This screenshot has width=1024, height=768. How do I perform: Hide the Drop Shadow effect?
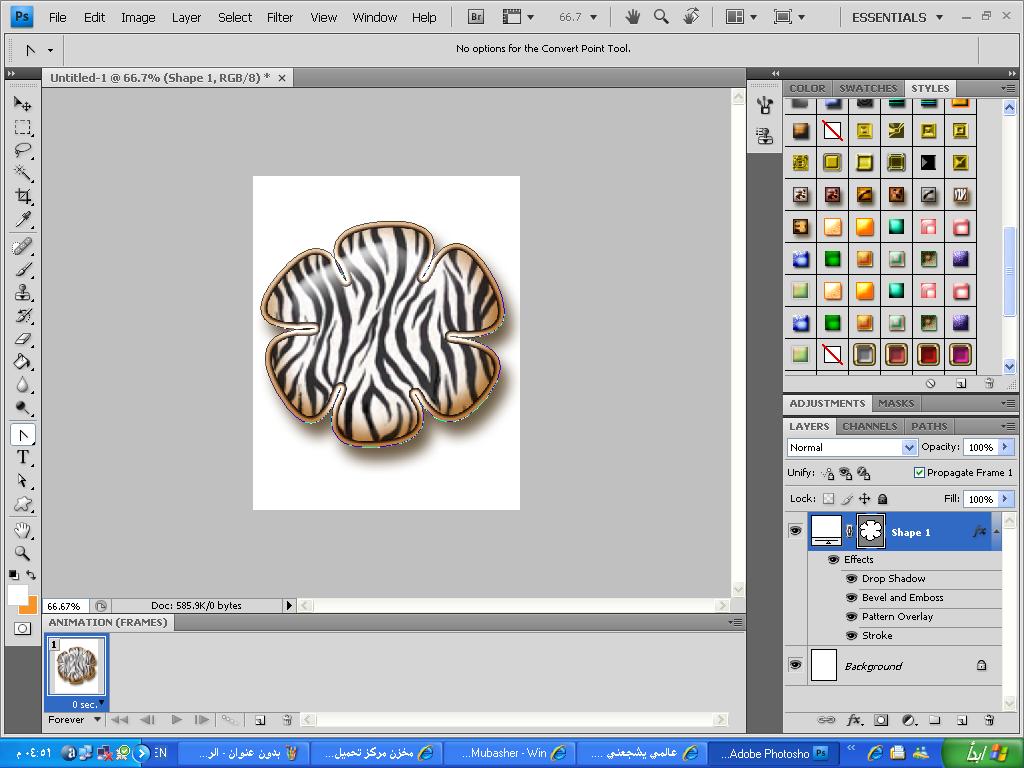click(851, 578)
